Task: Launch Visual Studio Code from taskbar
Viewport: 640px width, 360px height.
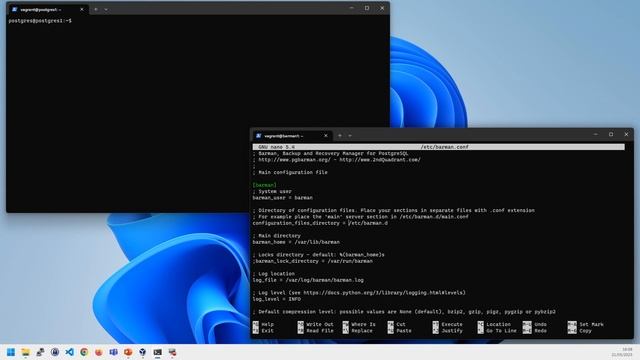Action: pos(69,352)
